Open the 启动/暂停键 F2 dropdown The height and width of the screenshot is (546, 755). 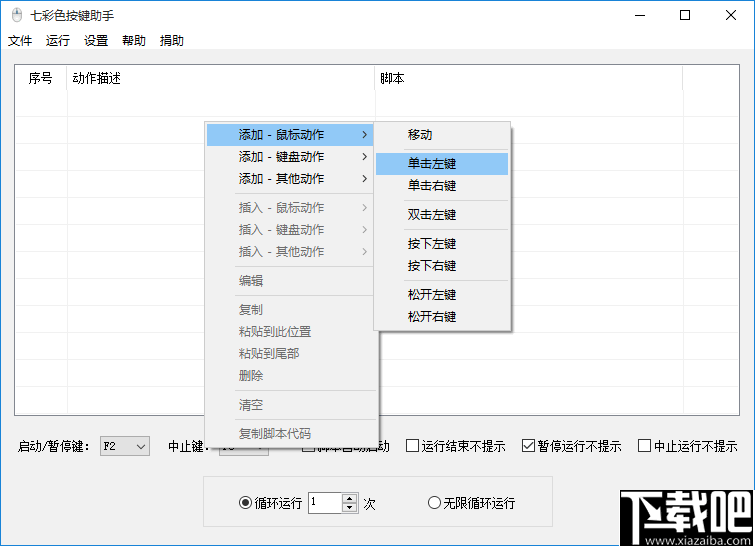click(125, 446)
